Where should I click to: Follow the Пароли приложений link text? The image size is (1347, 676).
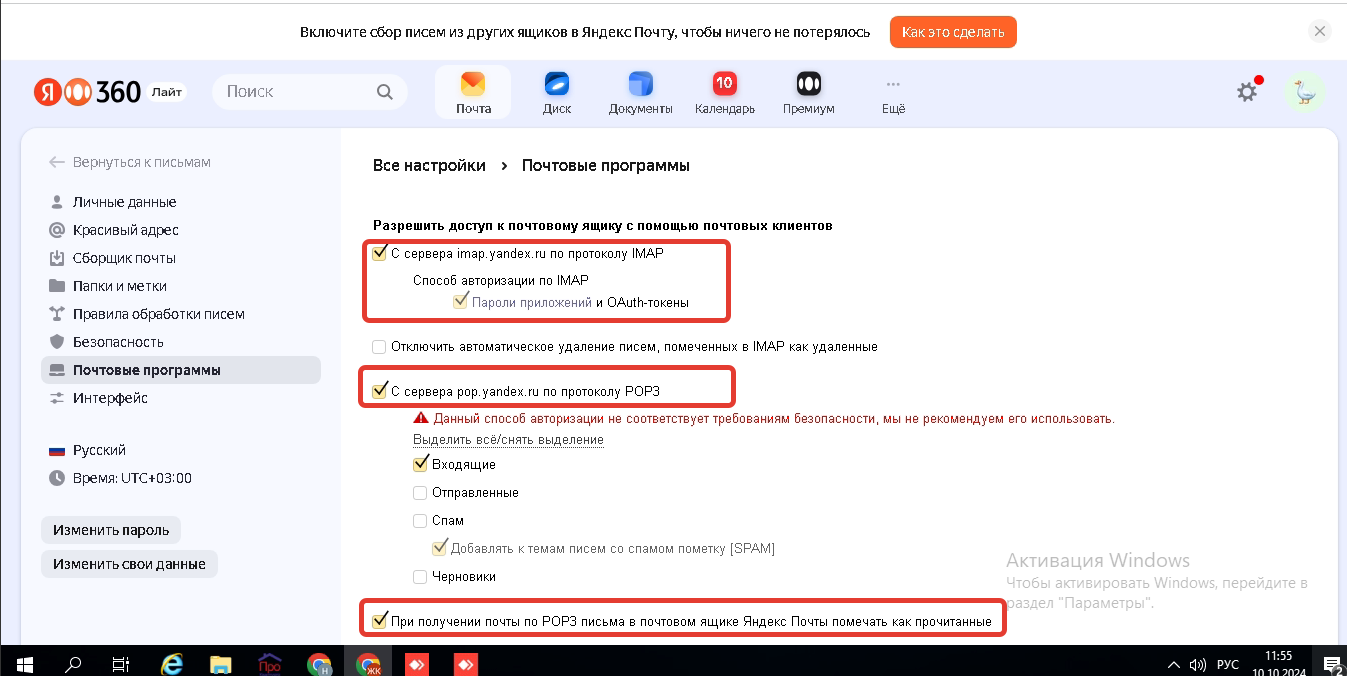click(x=532, y=302)
